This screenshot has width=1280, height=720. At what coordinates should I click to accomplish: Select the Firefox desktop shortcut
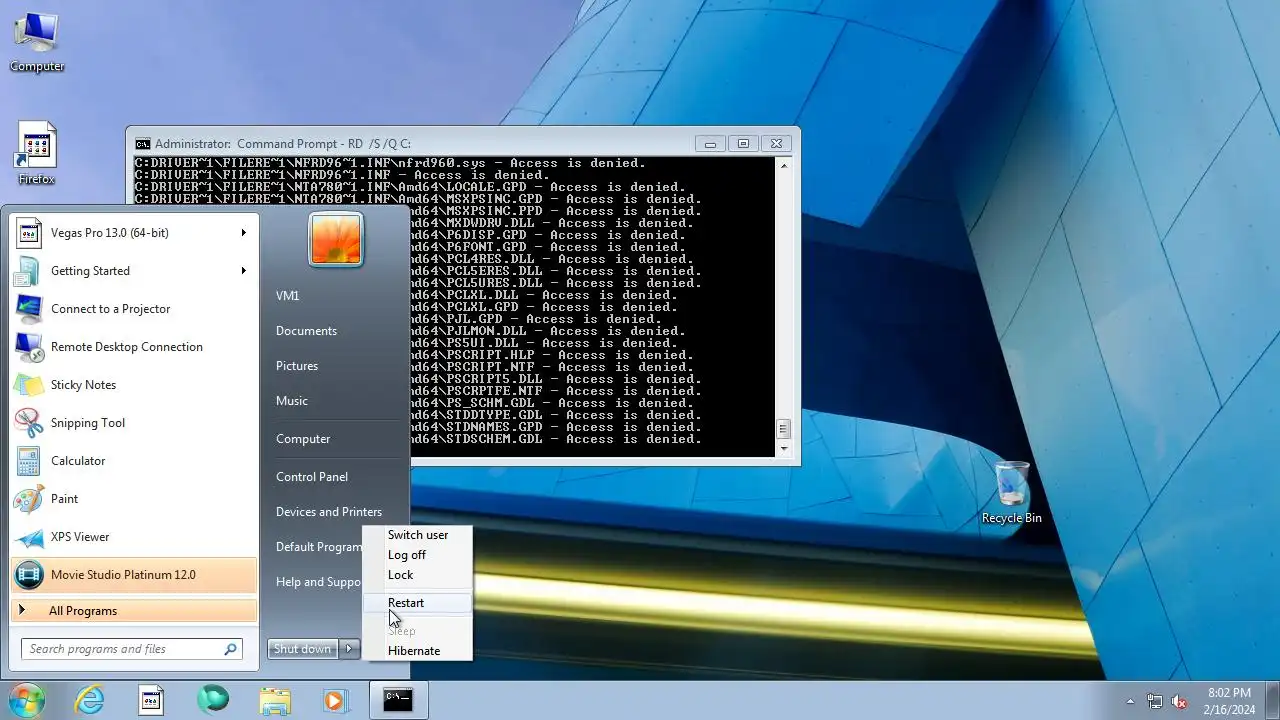(37, 155)
